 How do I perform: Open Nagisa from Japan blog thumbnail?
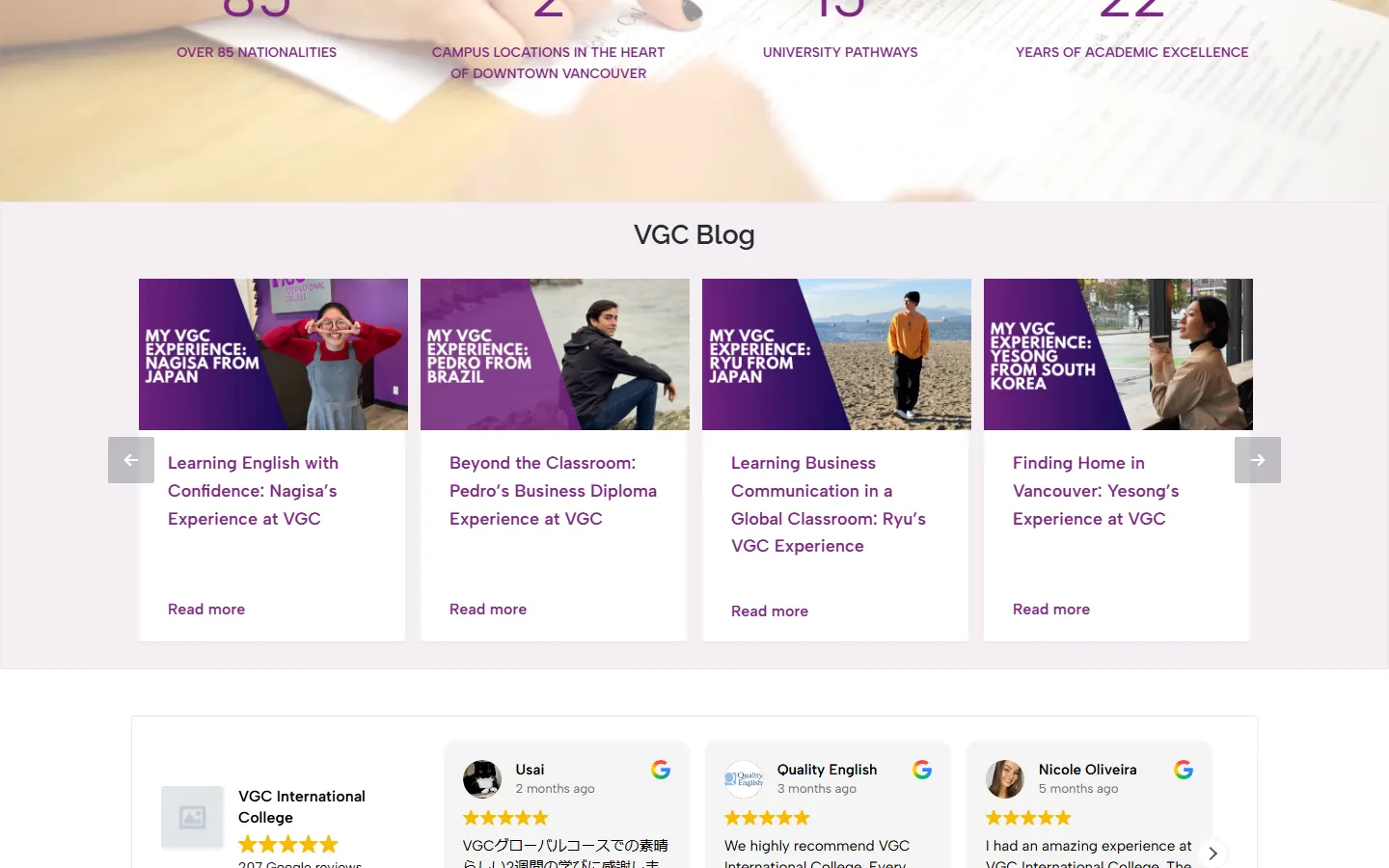click(x=273, y=354)
